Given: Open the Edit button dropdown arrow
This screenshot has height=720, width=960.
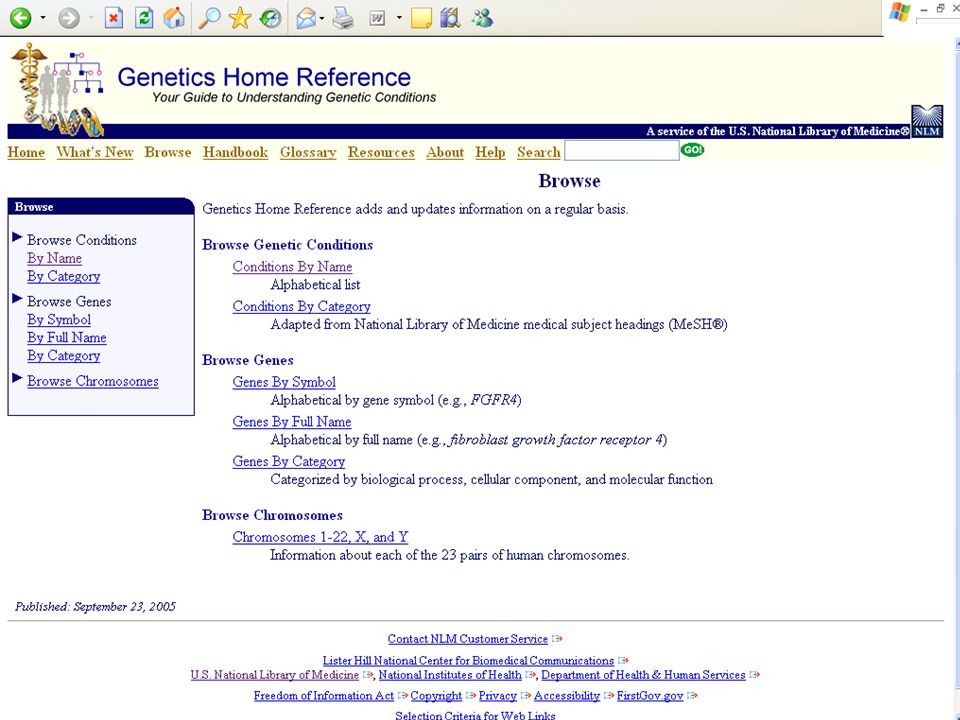Looking at the screenshot, I should tap(399, 18).
